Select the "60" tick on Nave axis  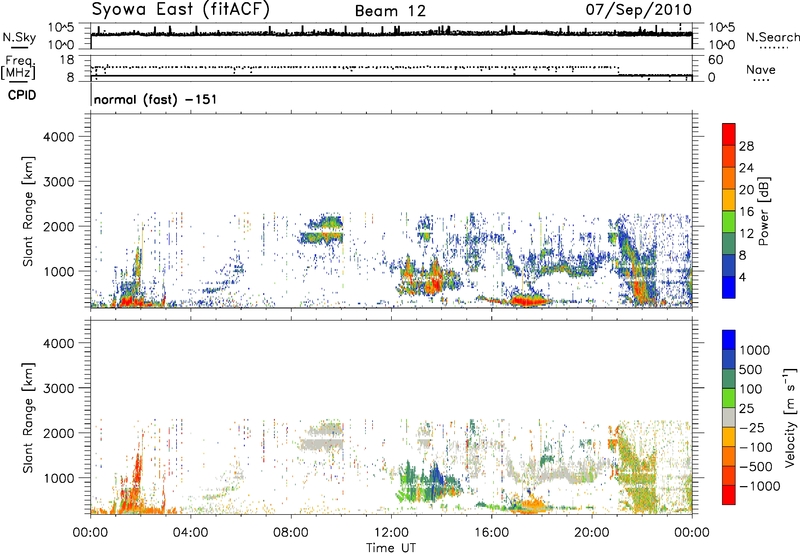click(715, 60)
